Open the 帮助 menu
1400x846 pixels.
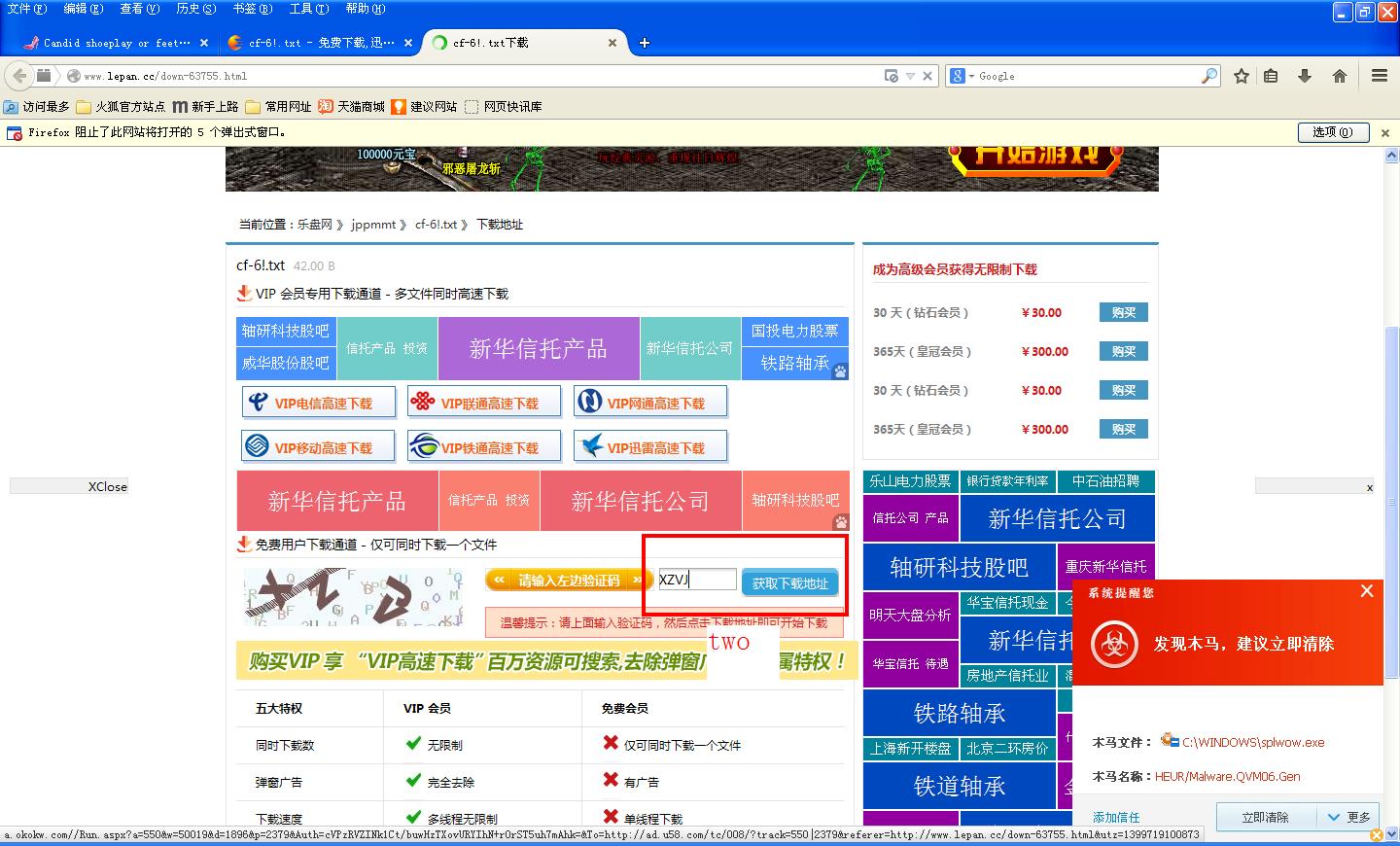tap(365, 9)
